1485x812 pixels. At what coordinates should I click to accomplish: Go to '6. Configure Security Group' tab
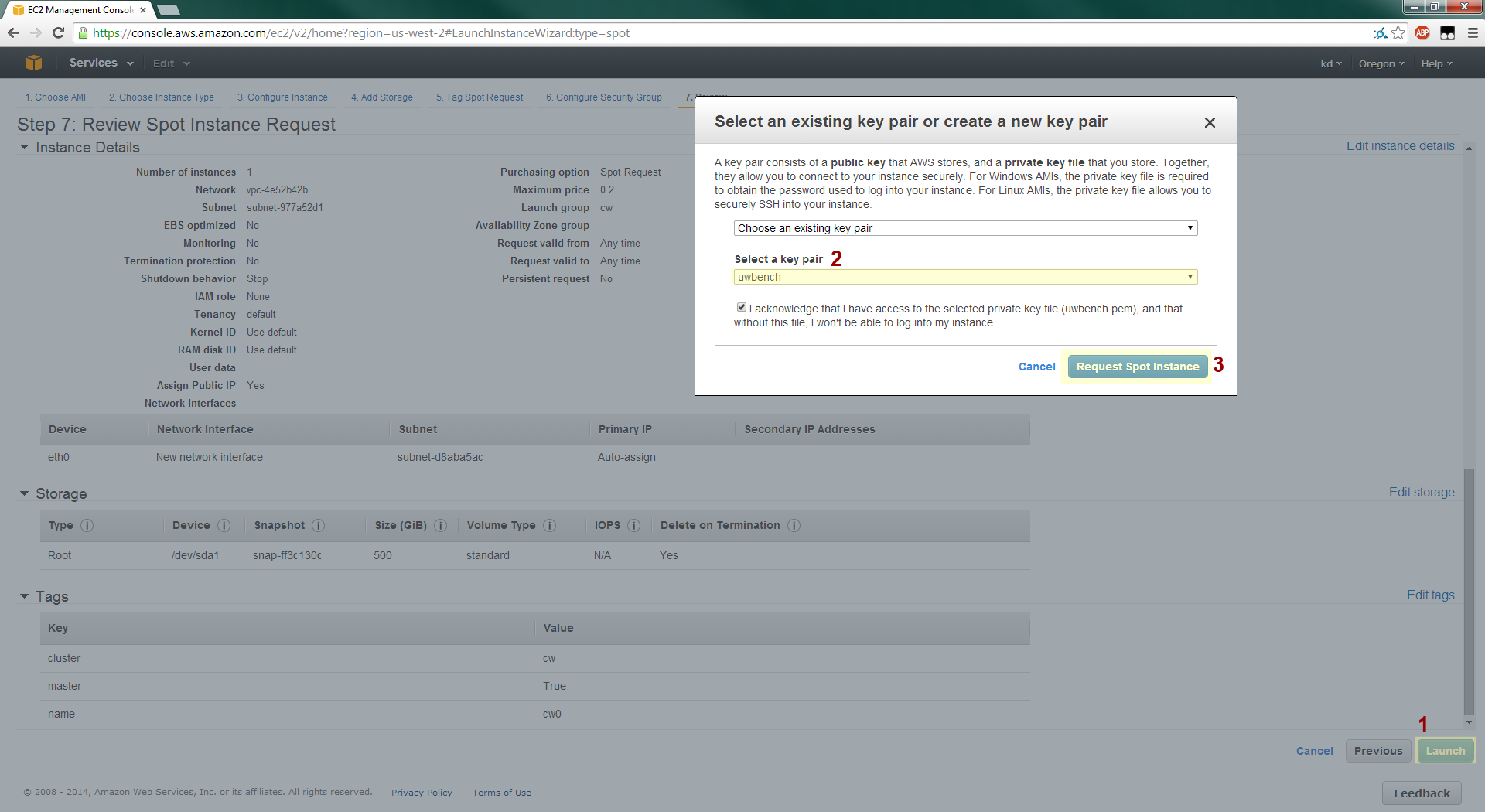click(603, 97)
